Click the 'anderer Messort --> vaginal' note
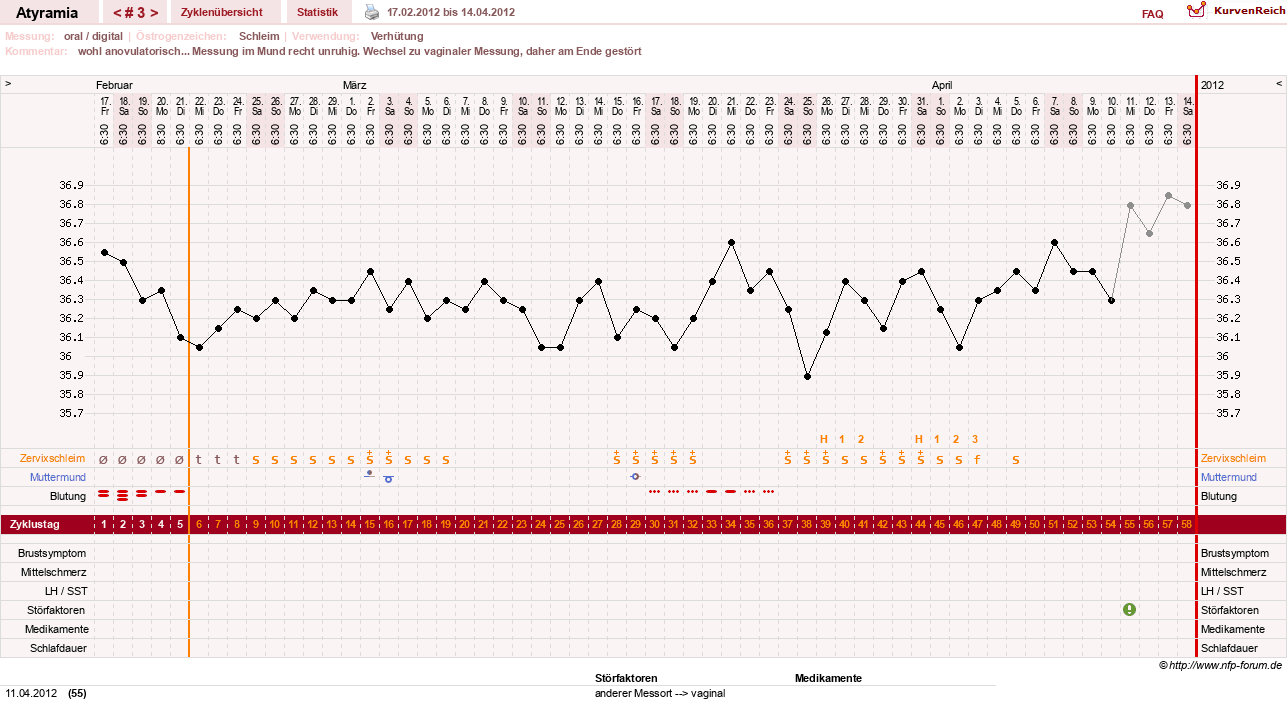The image size is (1287, 717). (x=660, y=693)
